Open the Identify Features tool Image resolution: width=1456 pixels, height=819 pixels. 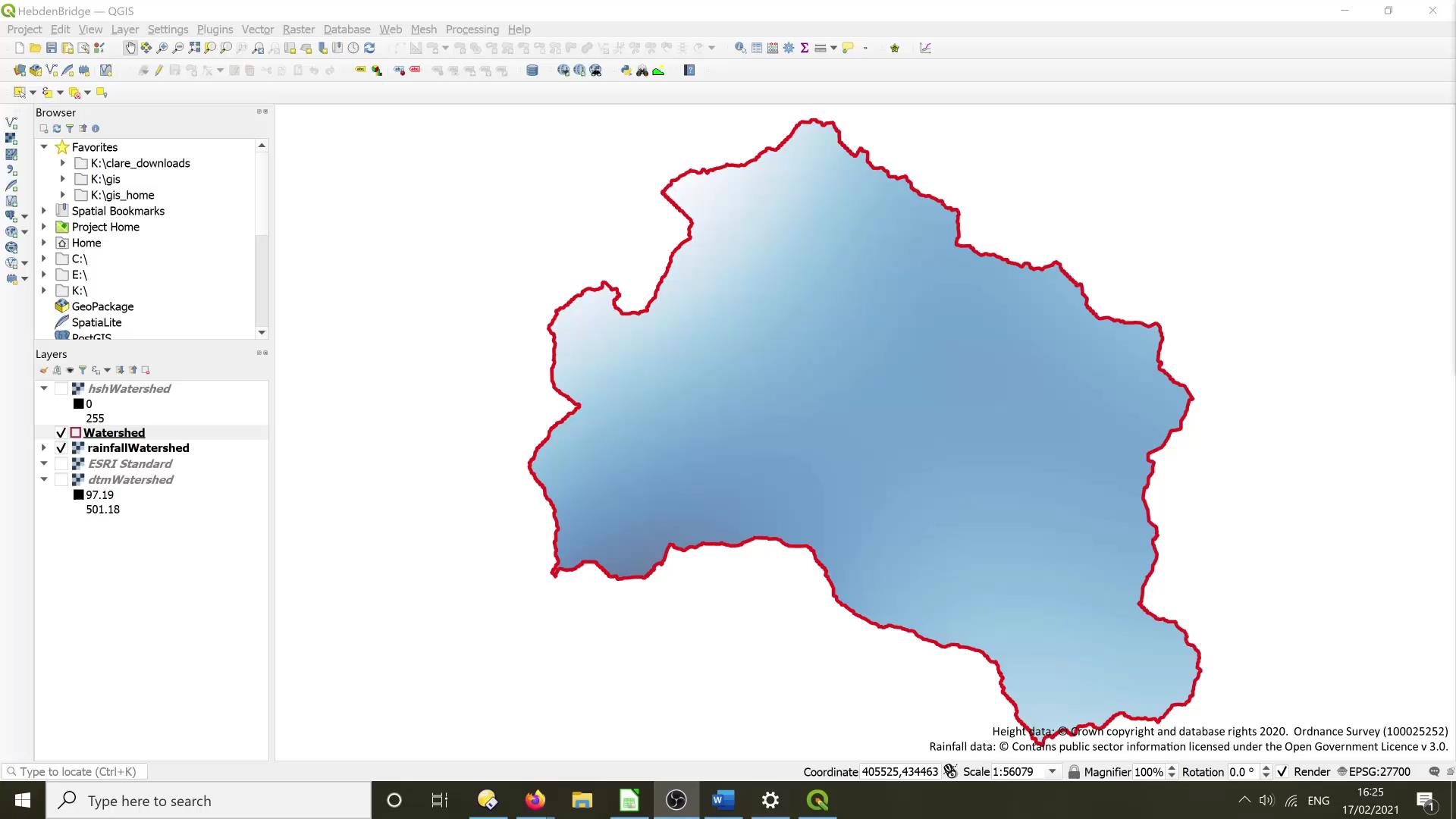739,48
